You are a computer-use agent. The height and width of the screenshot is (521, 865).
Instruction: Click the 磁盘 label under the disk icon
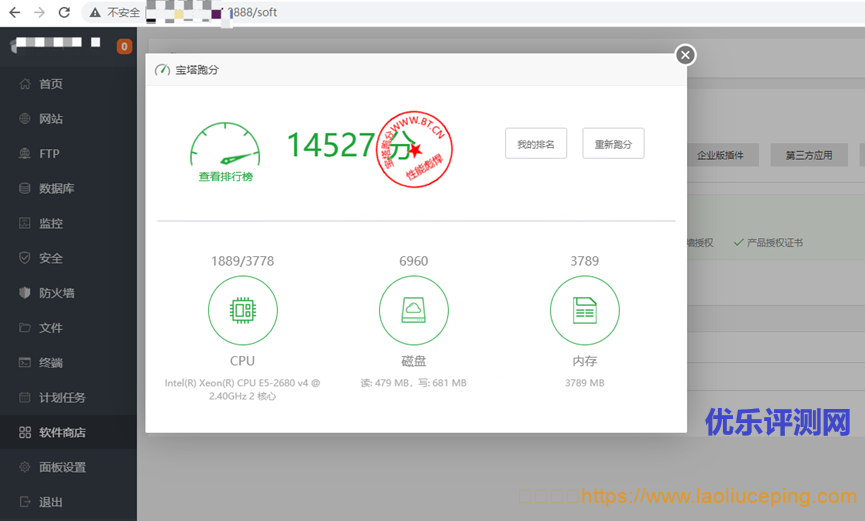point(414,360)
